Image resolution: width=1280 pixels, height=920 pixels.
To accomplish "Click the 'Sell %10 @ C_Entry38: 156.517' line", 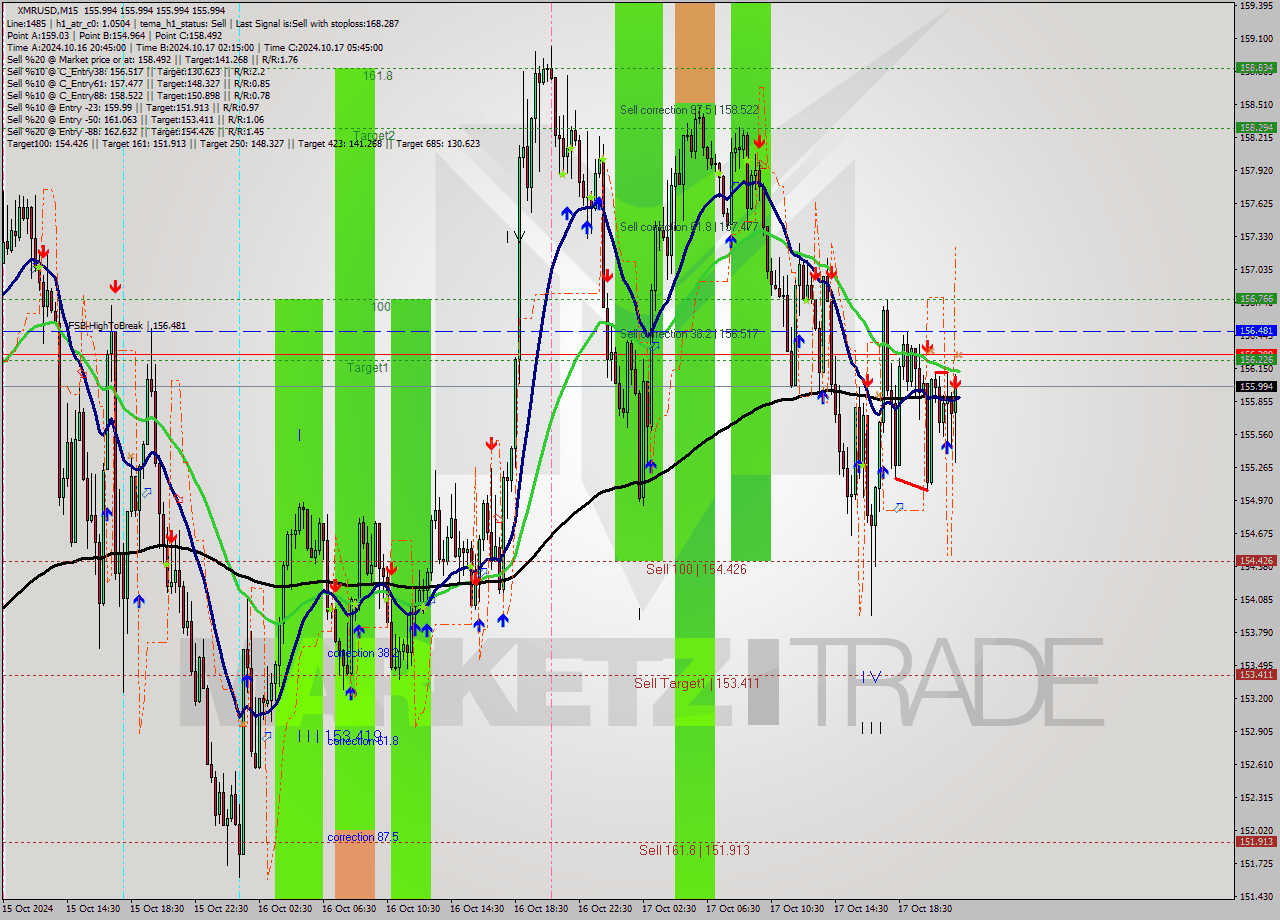I will pos(135,71).
